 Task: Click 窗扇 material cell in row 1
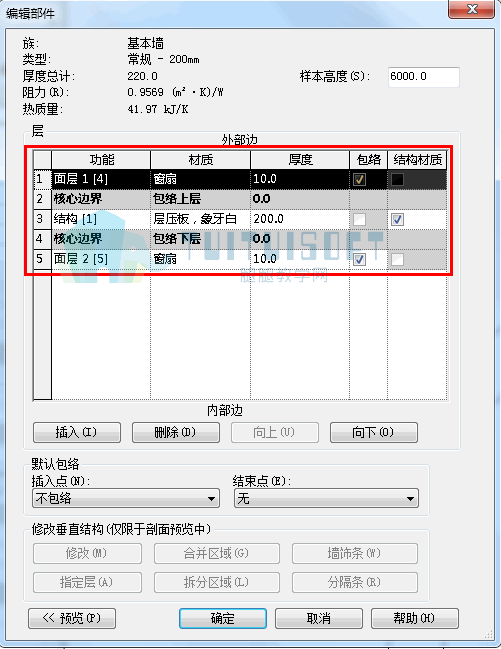(x=200, y=179)
